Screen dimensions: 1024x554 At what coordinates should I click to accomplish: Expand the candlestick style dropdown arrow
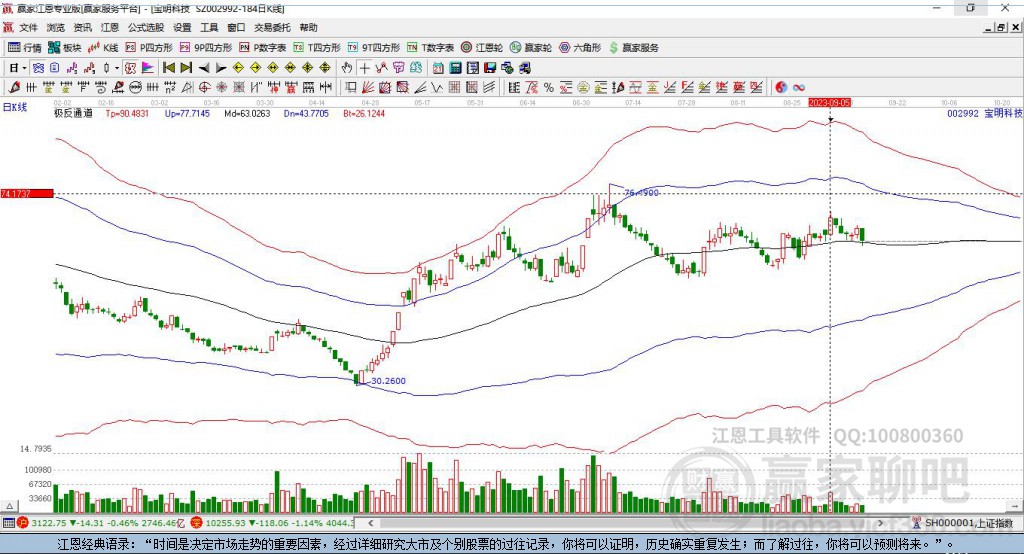coord(117,68)
